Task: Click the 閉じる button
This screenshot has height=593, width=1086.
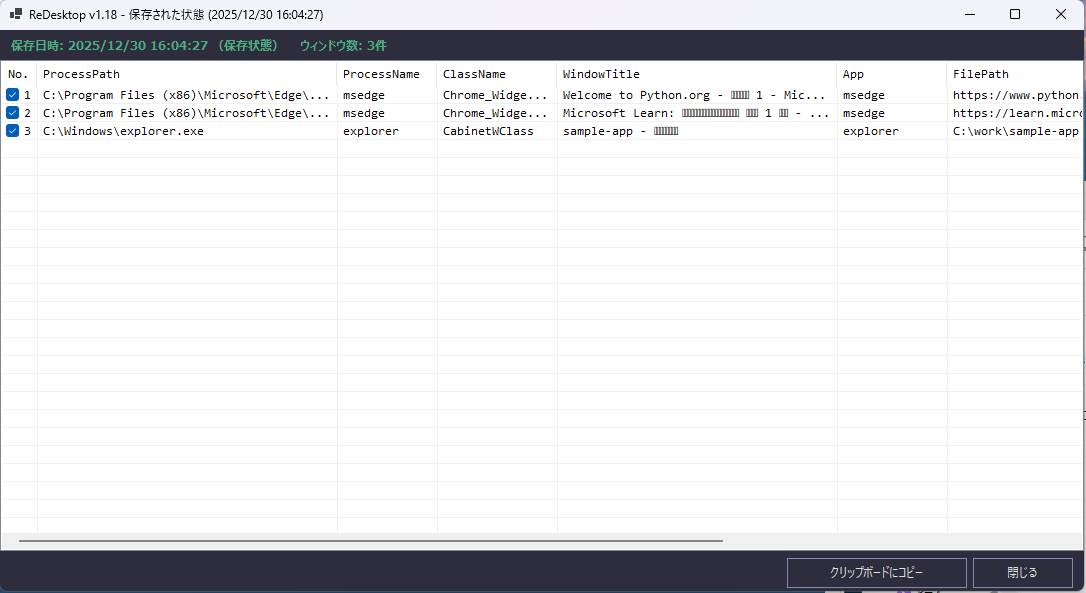Action: coord(1022,573)
